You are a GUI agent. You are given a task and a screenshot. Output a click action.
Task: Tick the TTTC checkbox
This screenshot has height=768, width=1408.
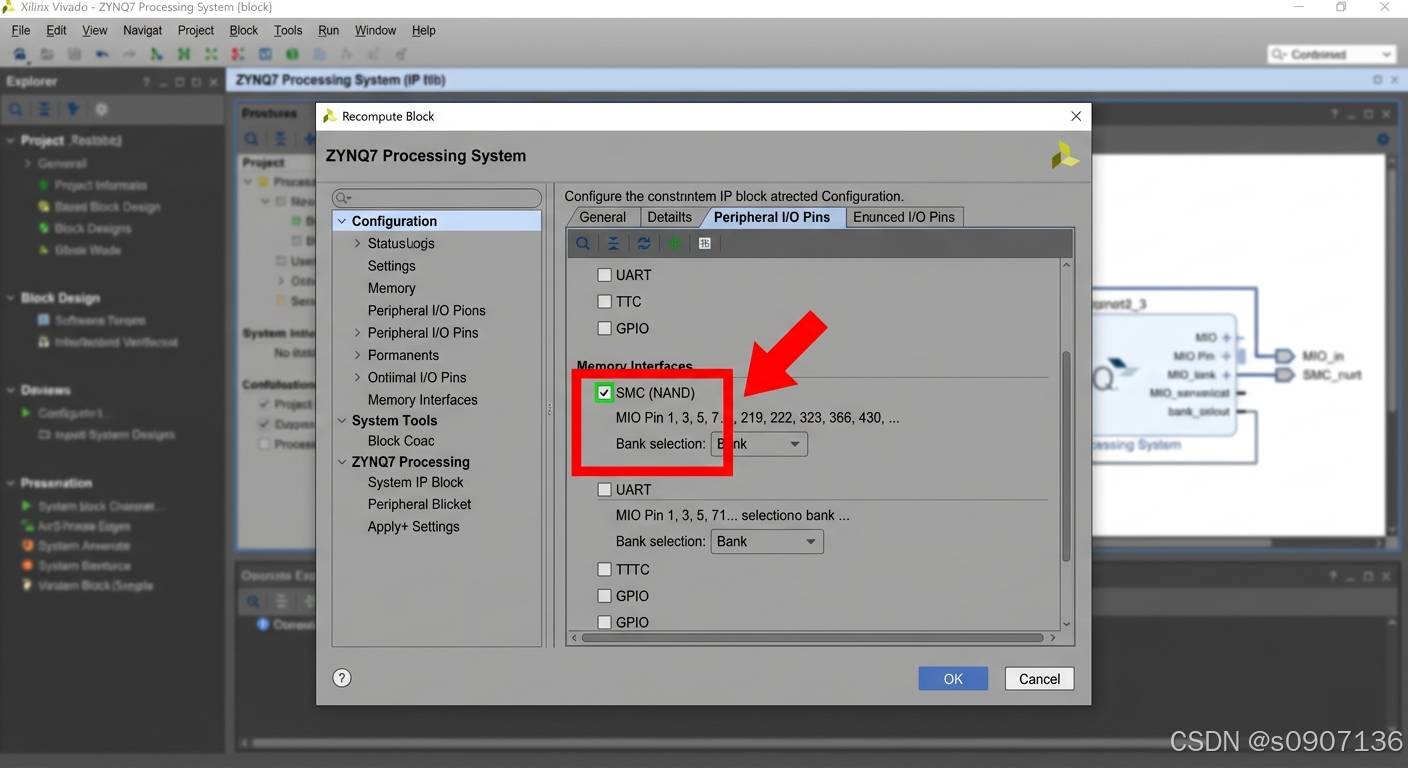click(x=604, y=569)
